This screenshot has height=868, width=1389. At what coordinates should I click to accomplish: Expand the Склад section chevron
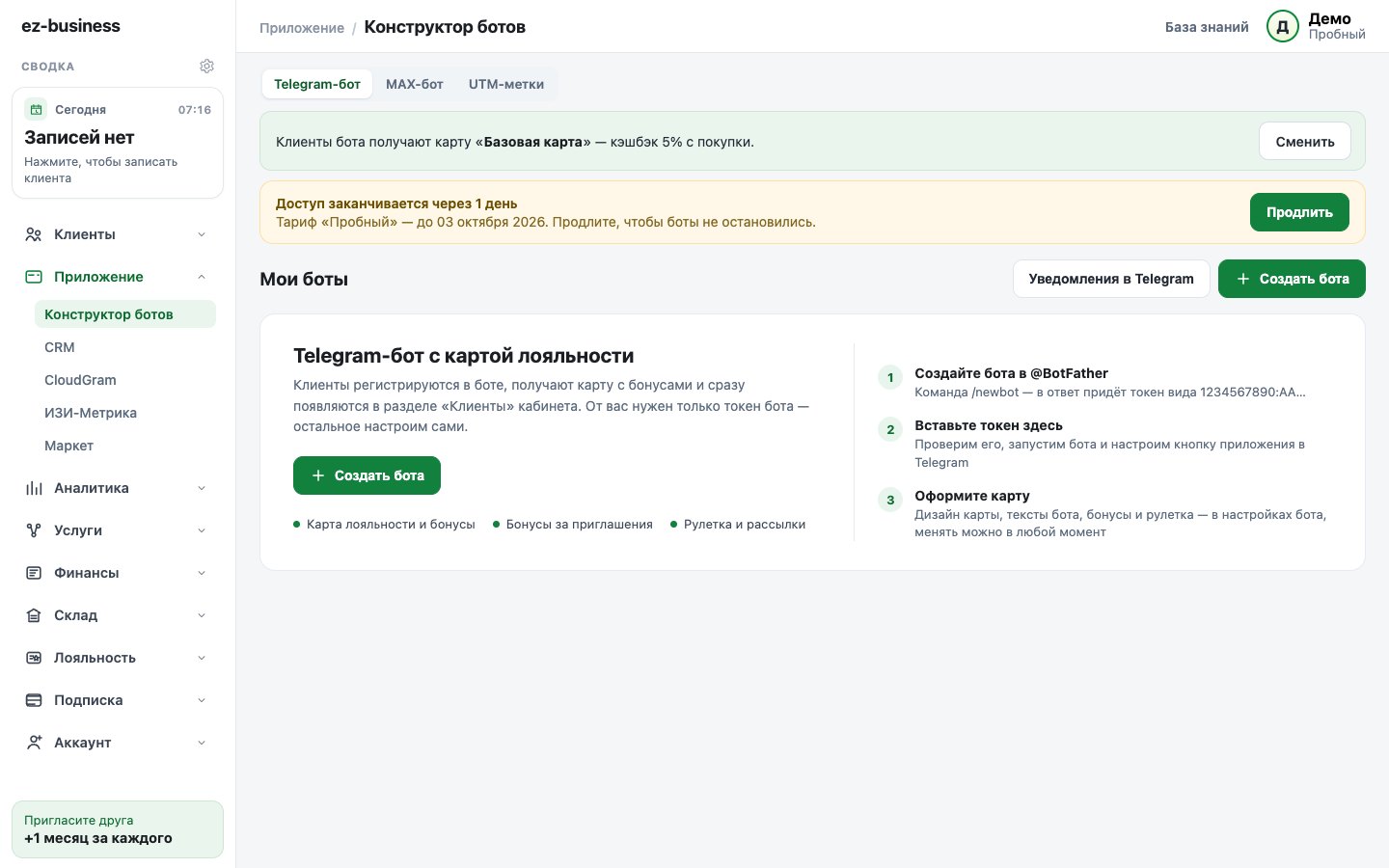202,615
